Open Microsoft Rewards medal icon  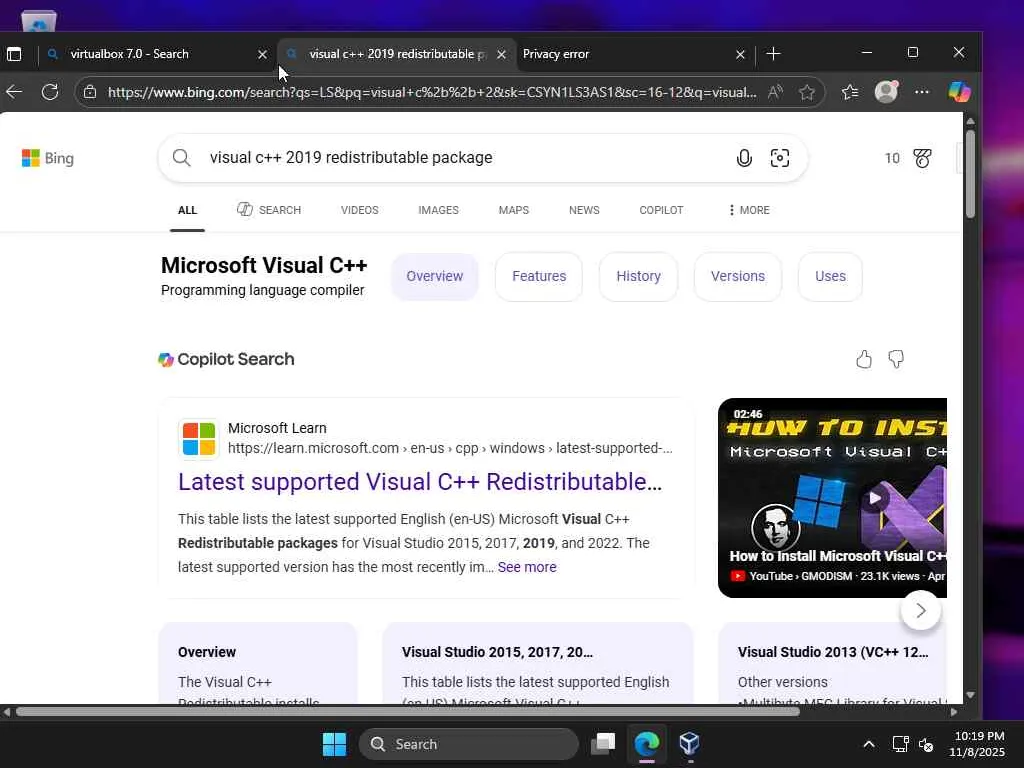tap(922, 158)
